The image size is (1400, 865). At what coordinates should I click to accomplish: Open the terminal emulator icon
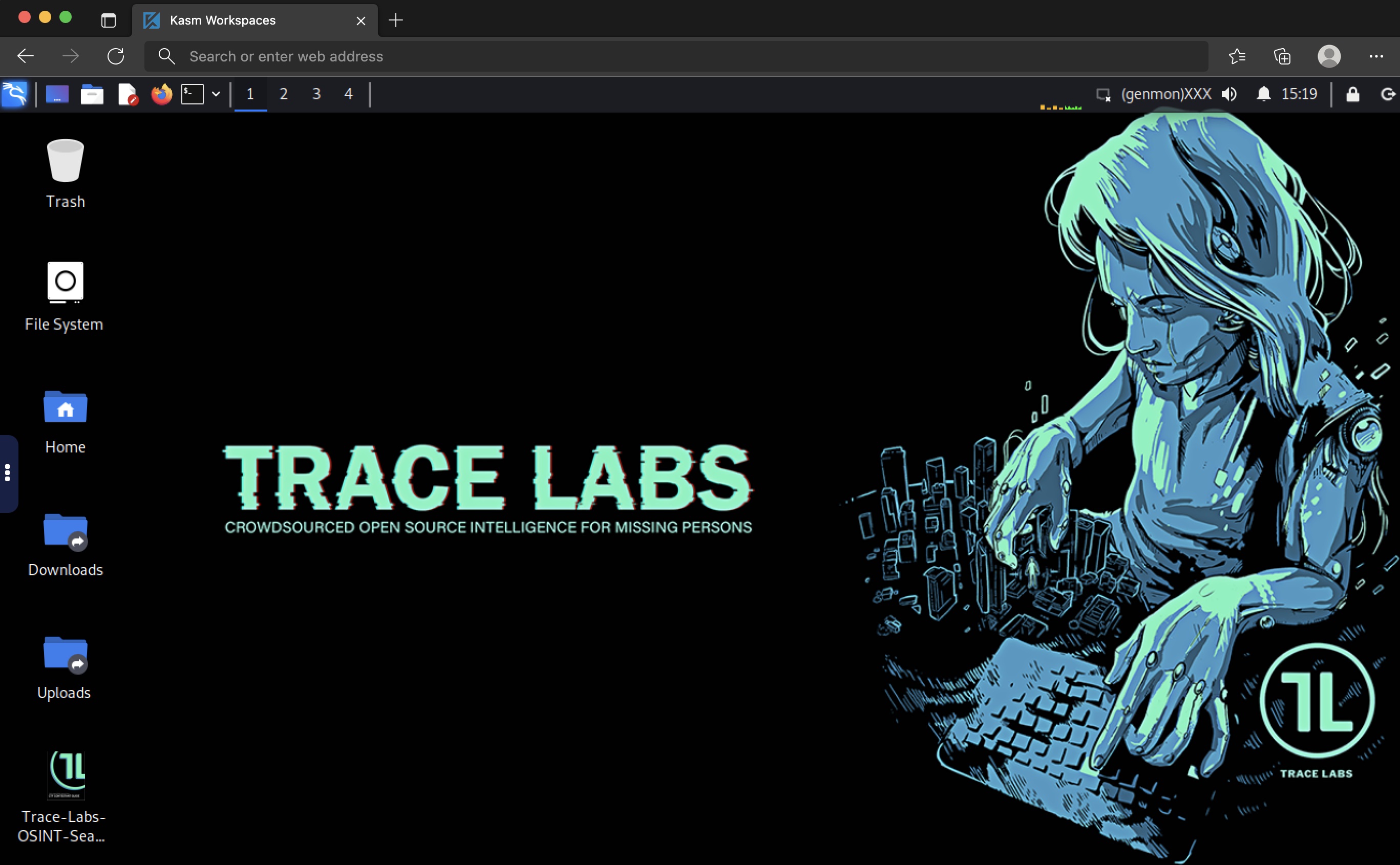pyautogui.click(x=192, y=94)
